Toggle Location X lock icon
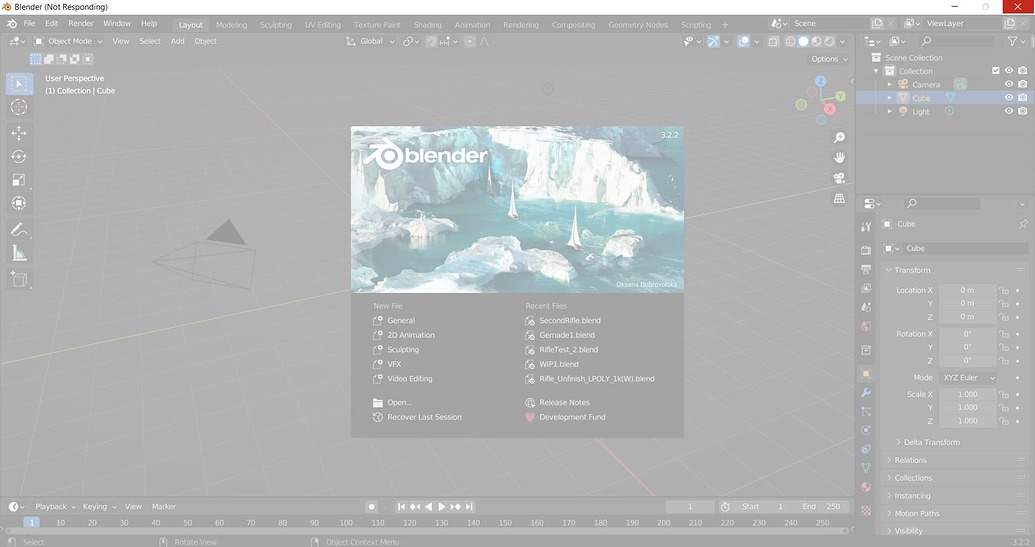 point(1004,290)
